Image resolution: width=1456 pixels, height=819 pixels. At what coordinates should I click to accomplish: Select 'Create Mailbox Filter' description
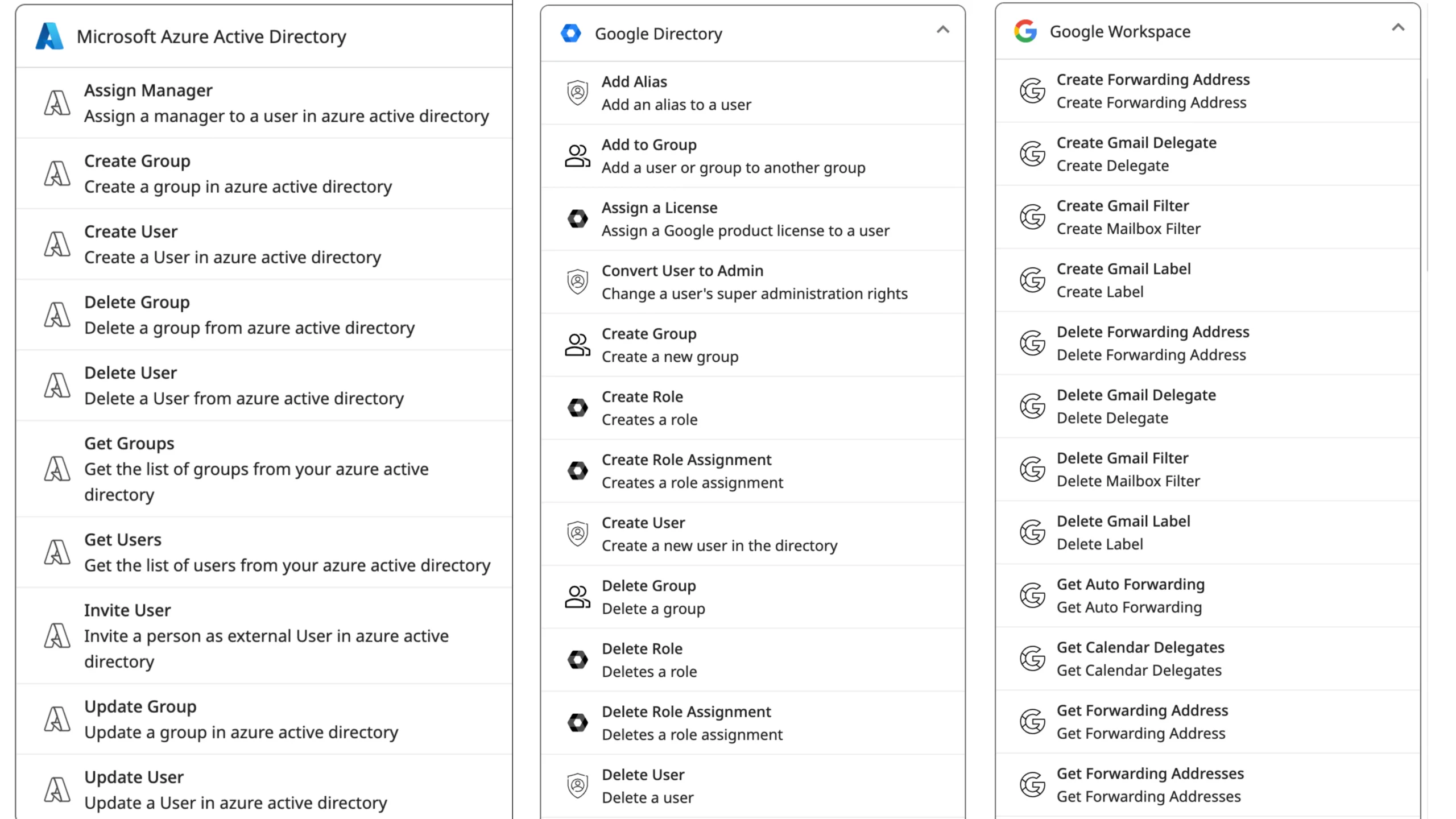(x=1128, y=229)
